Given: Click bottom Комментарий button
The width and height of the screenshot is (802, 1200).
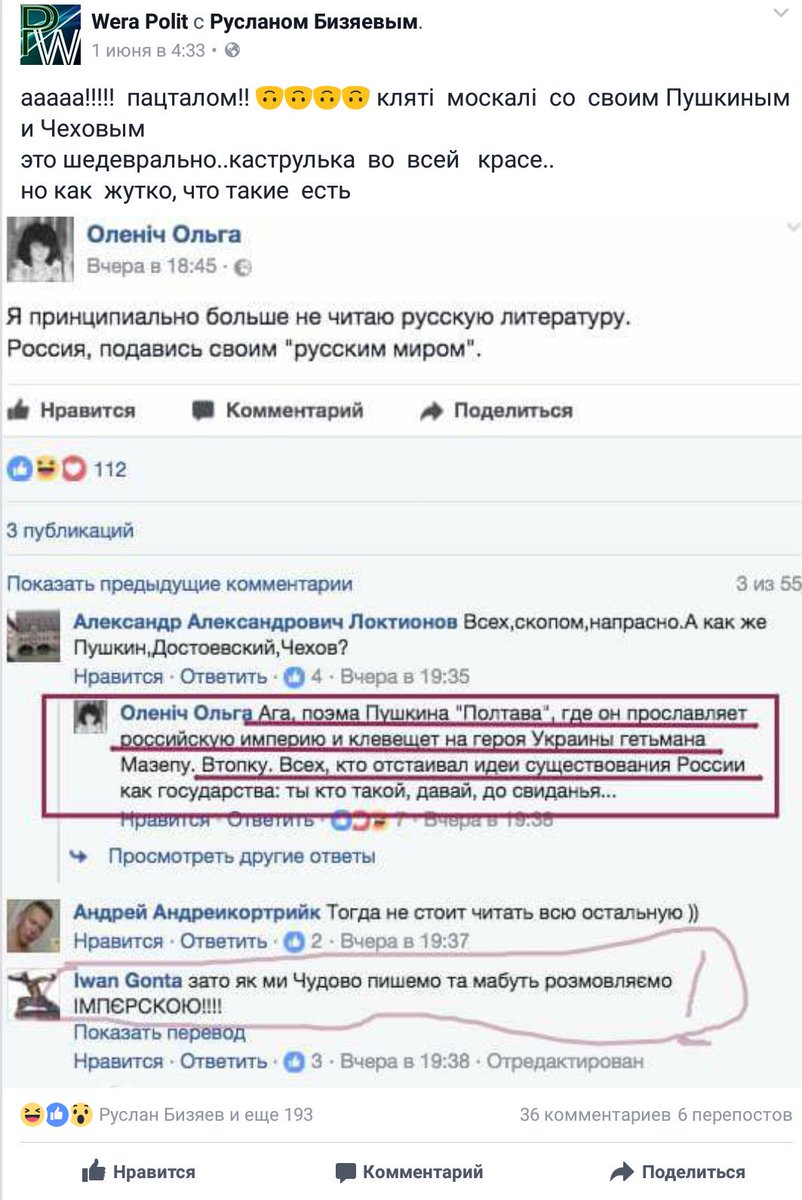Looking at the screenshot, I should (x=409, y=1172).
